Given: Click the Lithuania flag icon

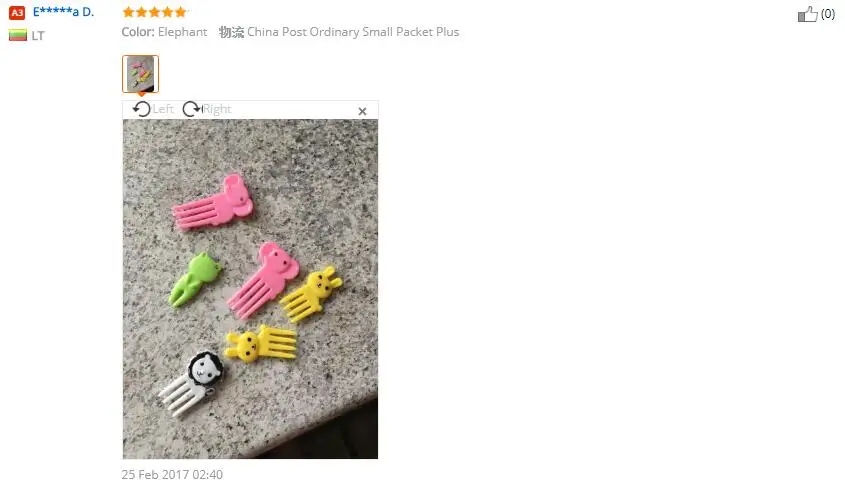Looking at the screenshot, I should [x=18, y=36].
